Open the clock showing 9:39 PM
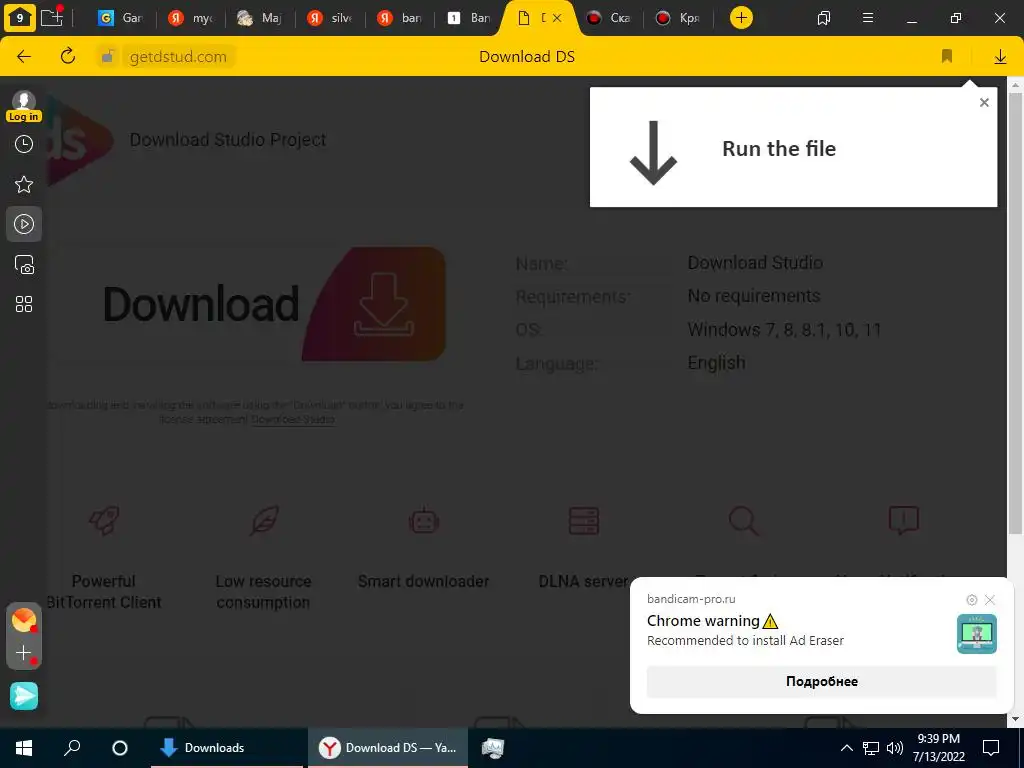 (938, 748)
